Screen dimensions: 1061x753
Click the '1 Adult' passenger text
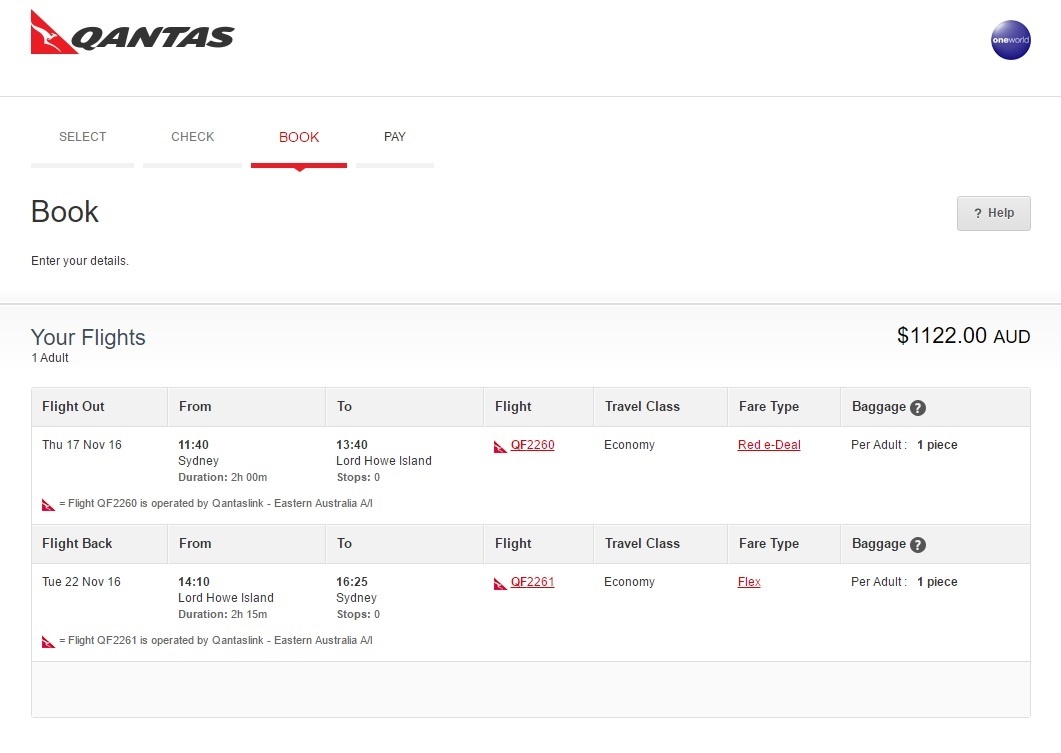tap(50, 358)
